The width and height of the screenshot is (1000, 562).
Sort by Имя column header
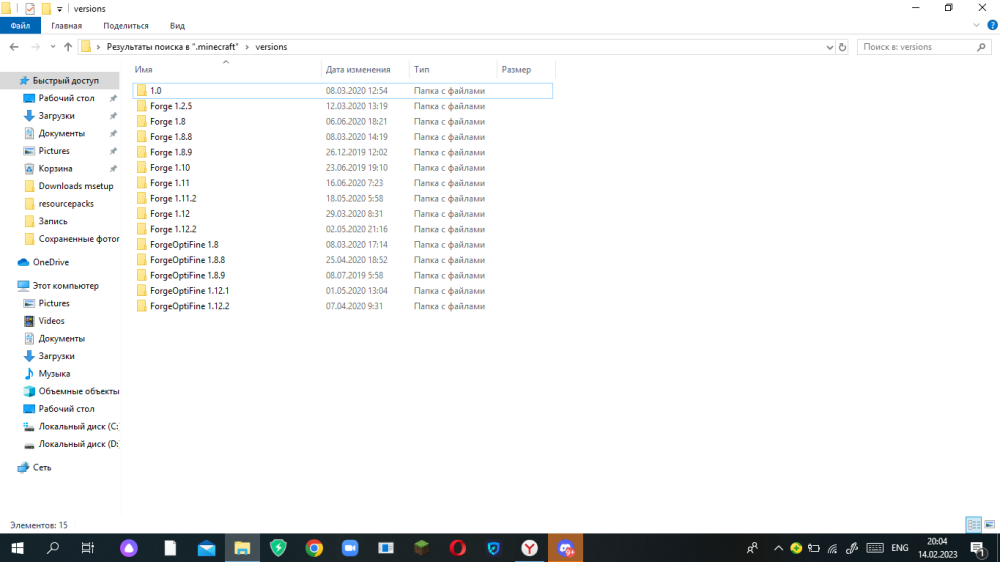(226, 69)
